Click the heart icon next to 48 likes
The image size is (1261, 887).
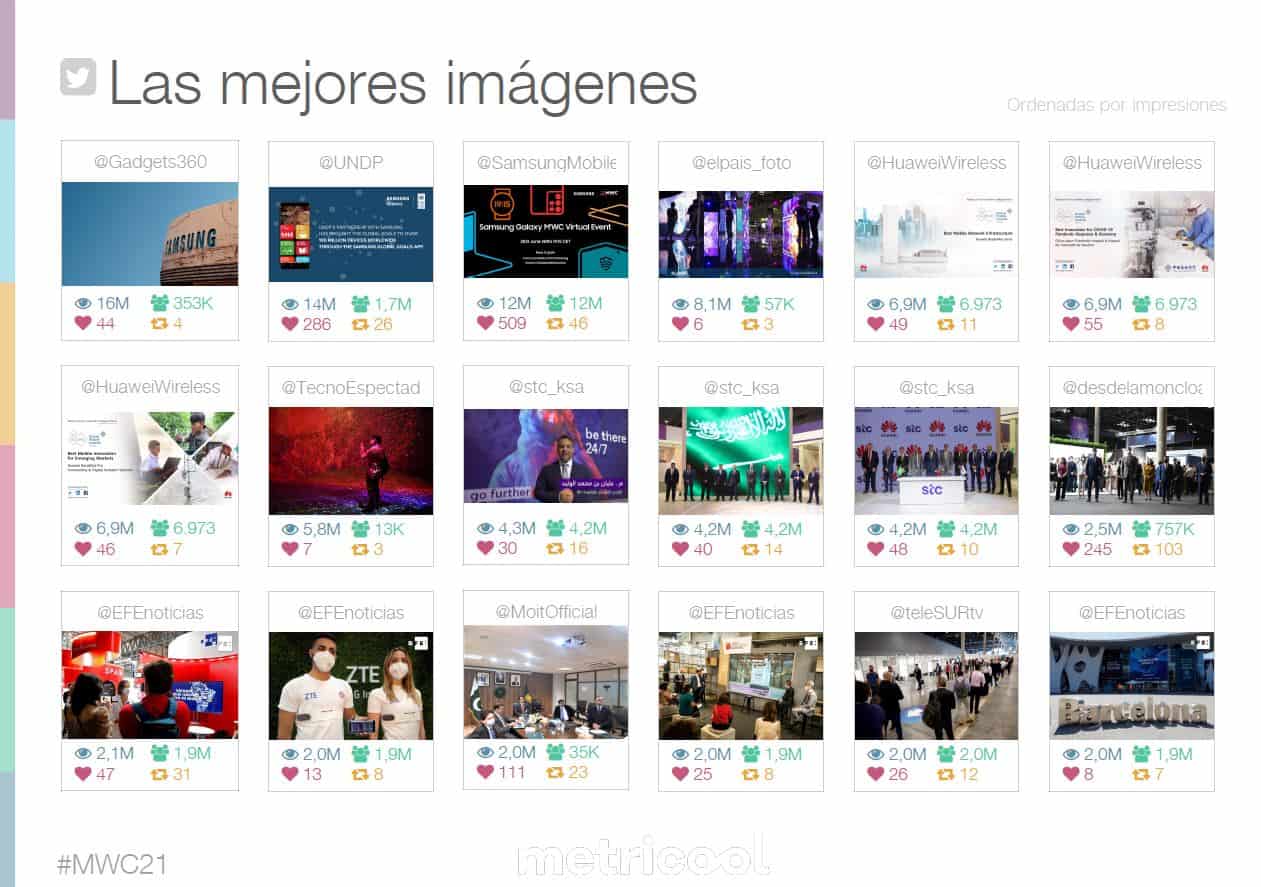[876, 548]
